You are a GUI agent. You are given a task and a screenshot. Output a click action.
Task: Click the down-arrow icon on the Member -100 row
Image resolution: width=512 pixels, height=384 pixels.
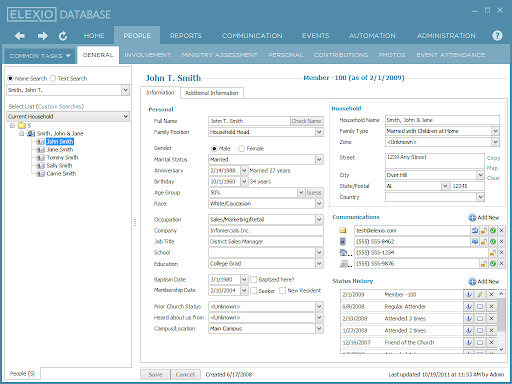tap(469, 294)
